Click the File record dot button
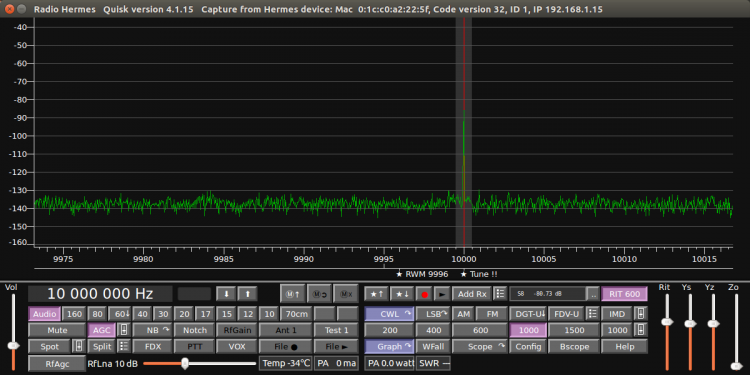The width and height of the screenshot is (750, 375). (286, 347)
